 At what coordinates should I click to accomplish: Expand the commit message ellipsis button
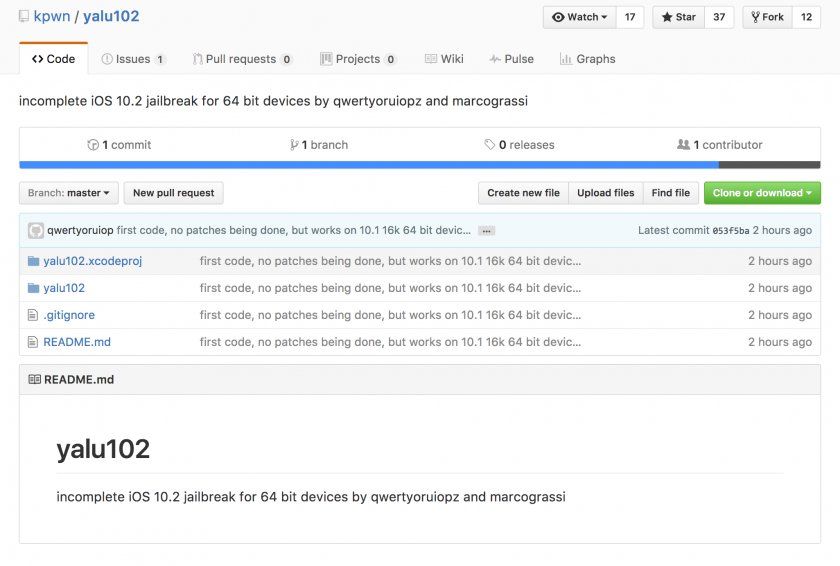486,231
